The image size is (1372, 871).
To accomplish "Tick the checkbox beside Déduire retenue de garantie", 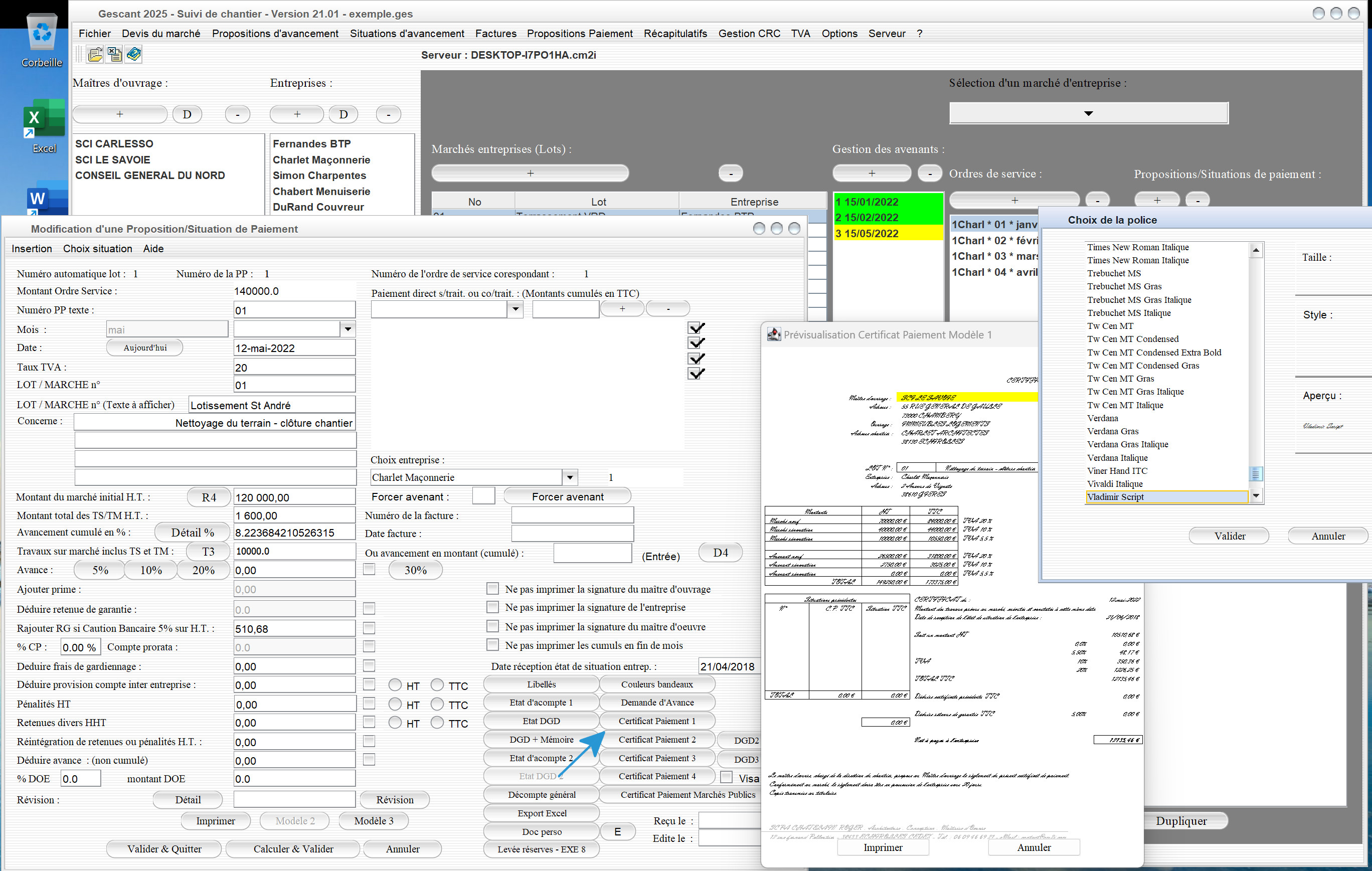I will [369, 609].
